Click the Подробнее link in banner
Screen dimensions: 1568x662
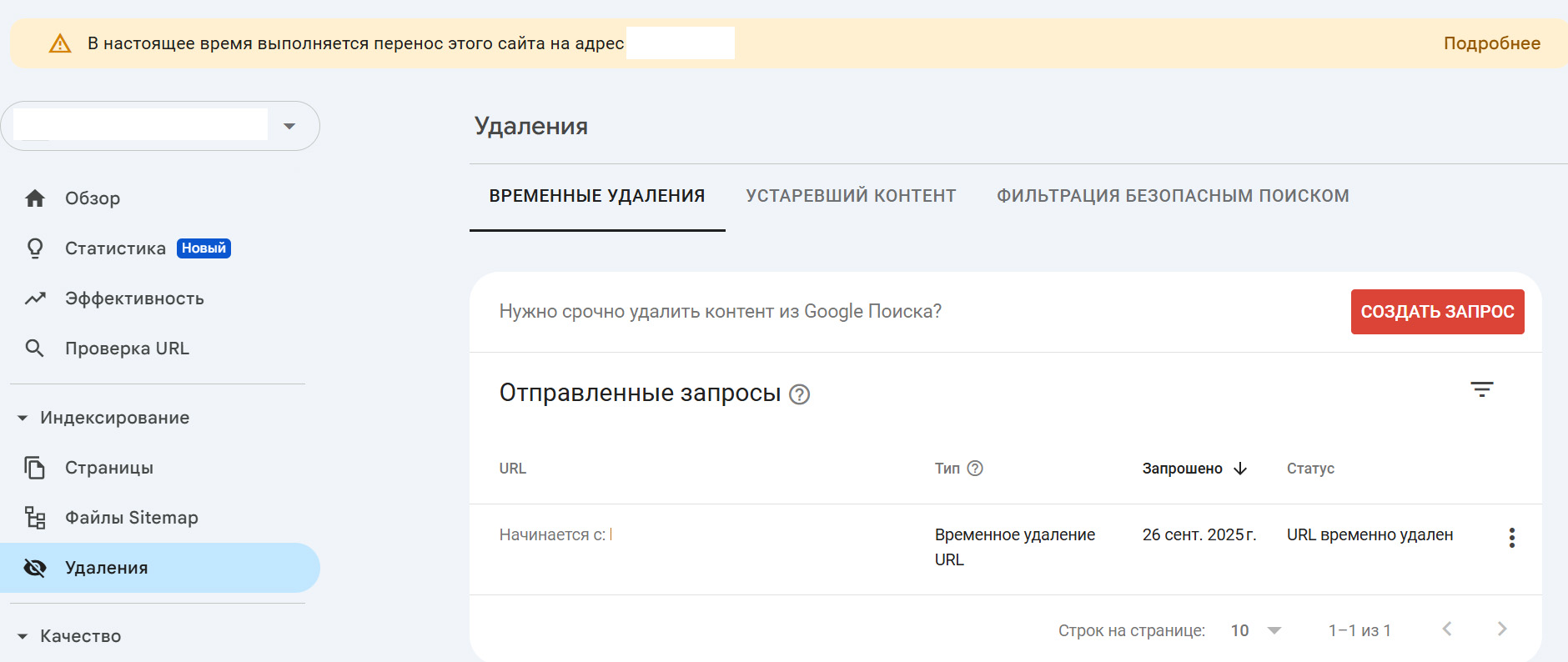[1491, 43]
